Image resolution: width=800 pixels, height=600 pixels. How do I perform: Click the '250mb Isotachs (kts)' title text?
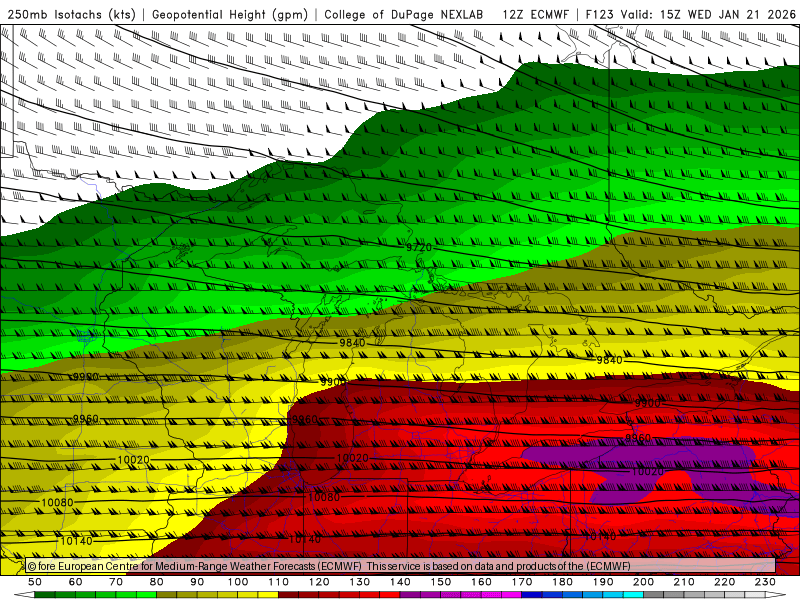[71, 15]
